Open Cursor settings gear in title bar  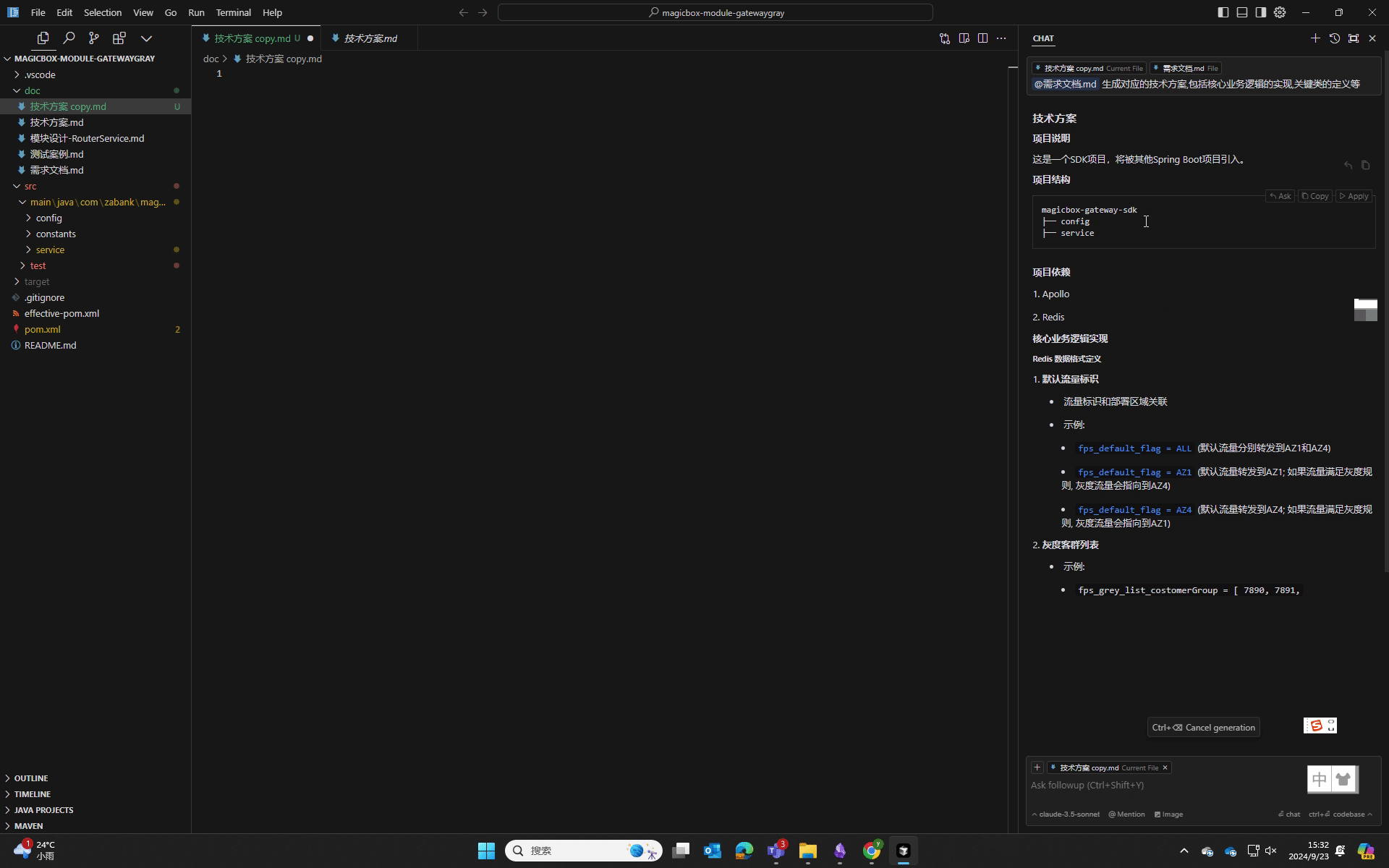pos(1280,12)
